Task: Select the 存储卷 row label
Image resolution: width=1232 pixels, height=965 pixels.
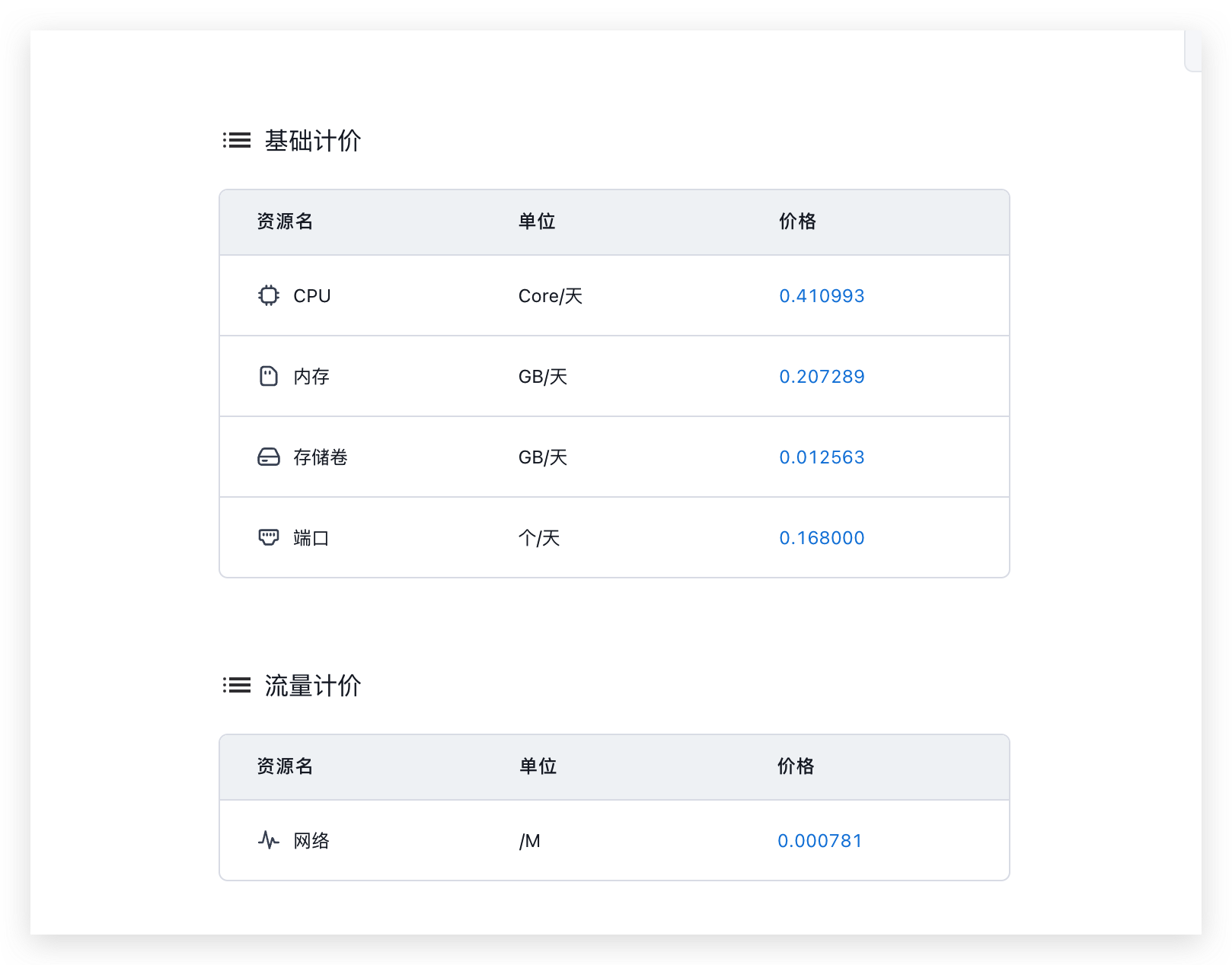Action: click(320, 457)
